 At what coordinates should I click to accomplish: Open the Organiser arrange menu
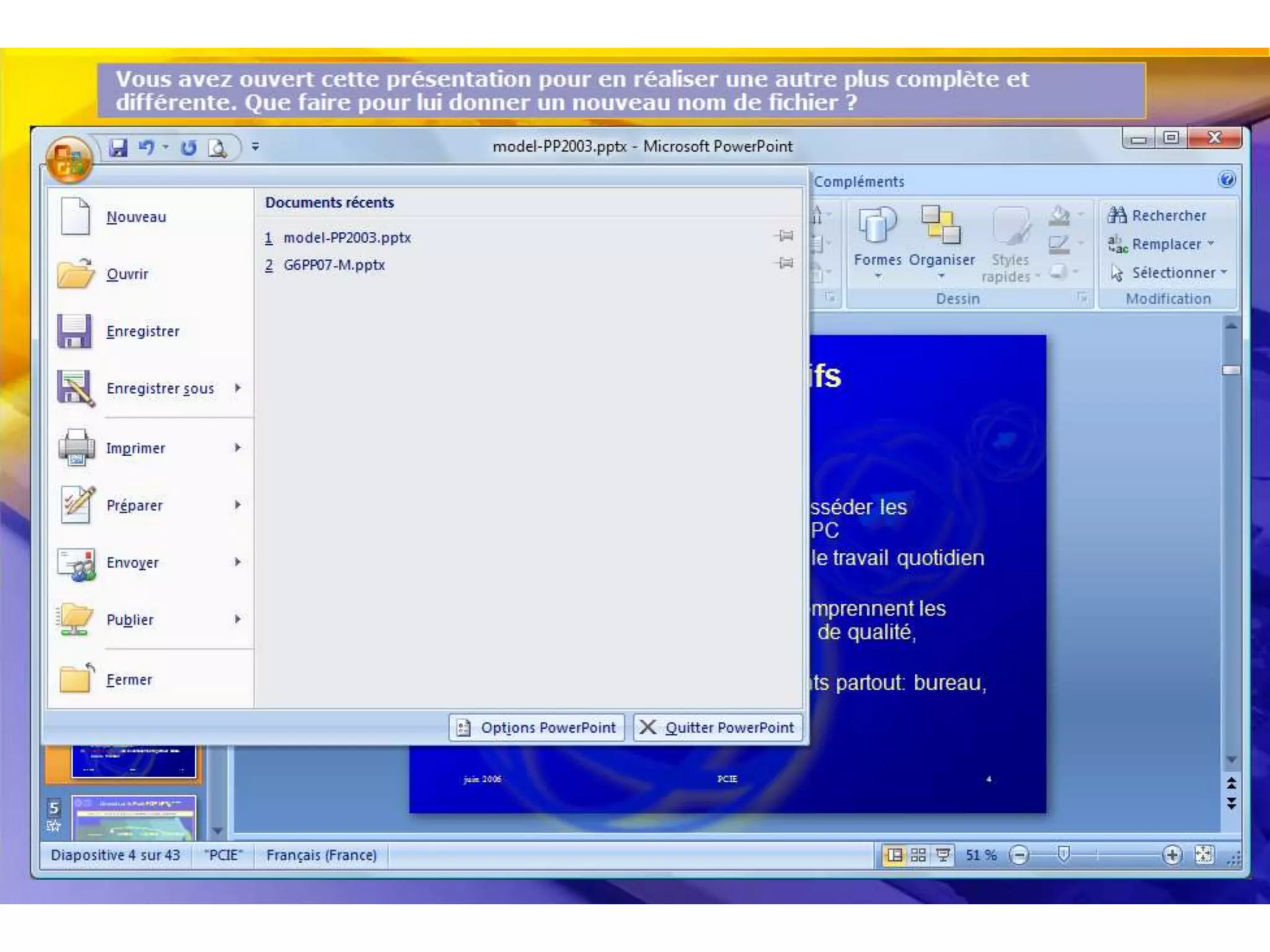(x=941, y=243)
